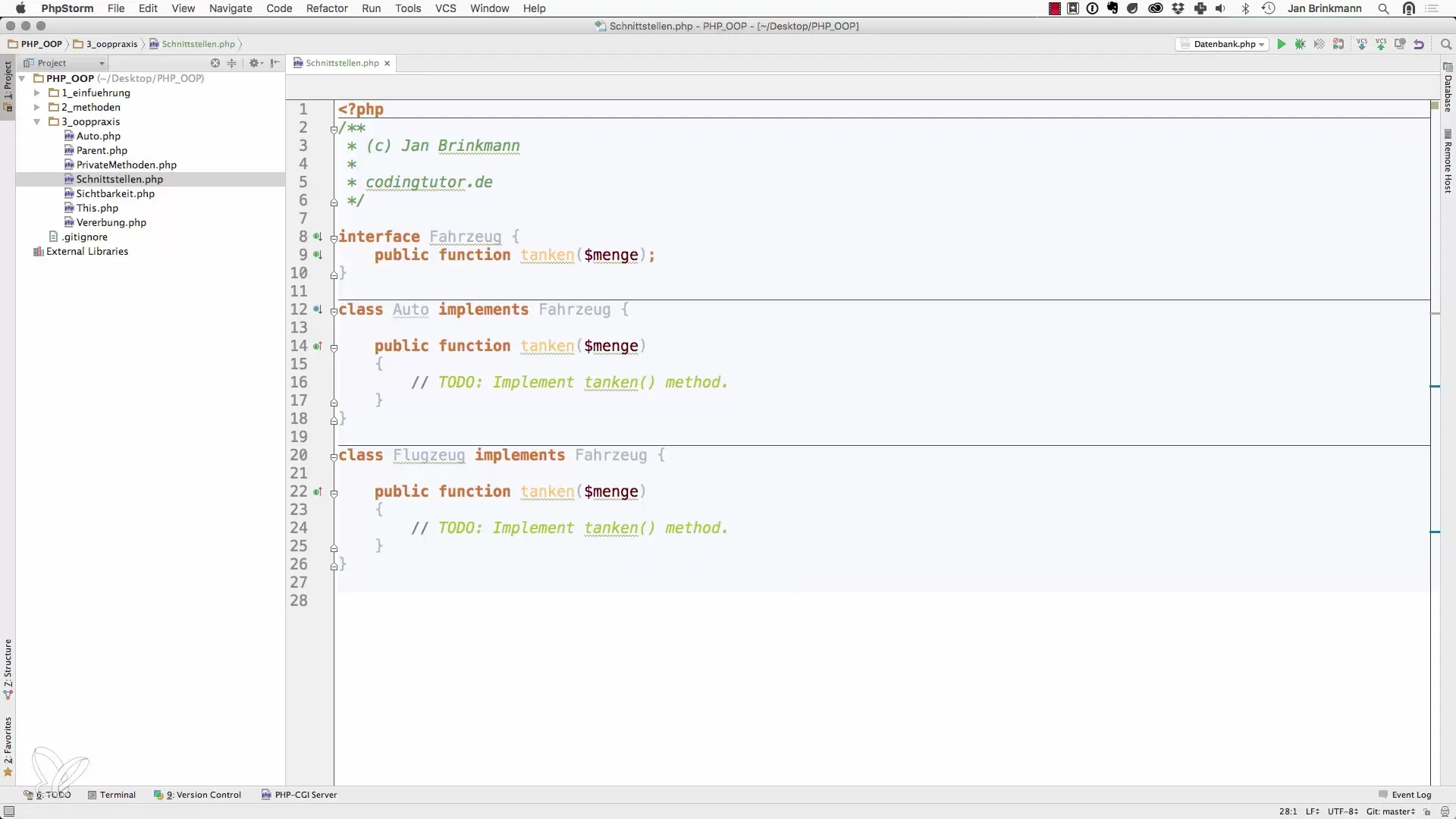Click the implemented-method gutter icon on line 9
1456x819 pixels.
pos(318,255)
